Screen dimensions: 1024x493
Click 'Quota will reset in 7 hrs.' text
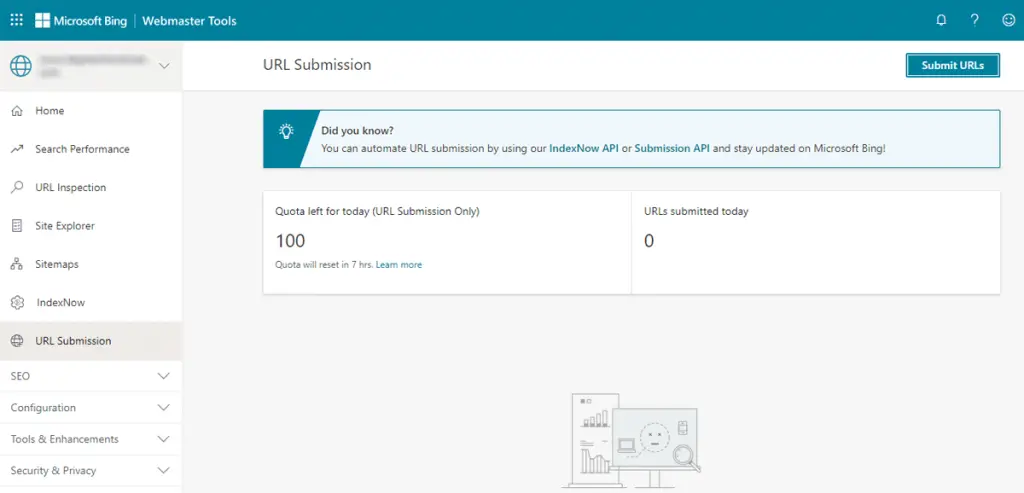click(x=325, y=264)
